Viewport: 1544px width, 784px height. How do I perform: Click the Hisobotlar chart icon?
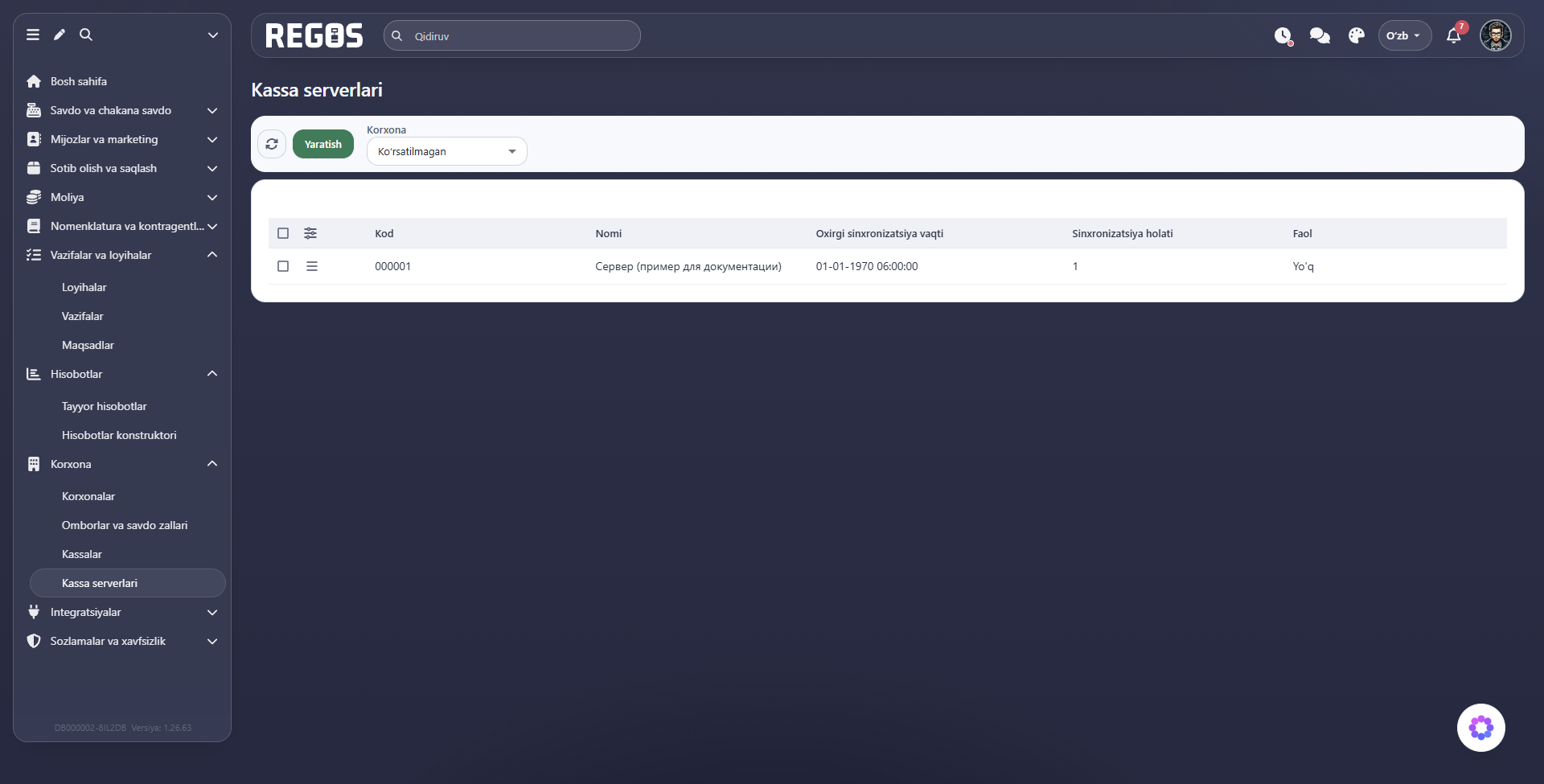(x=34, y=374)
